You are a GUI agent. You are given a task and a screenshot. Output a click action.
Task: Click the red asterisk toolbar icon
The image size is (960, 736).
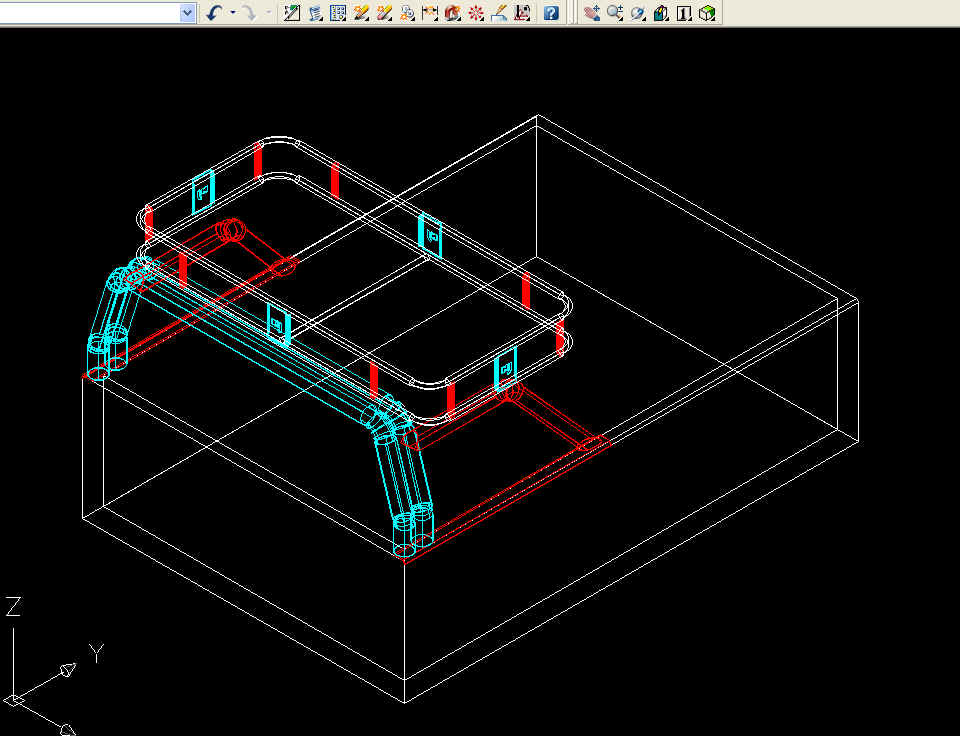[x=476, y=13]
